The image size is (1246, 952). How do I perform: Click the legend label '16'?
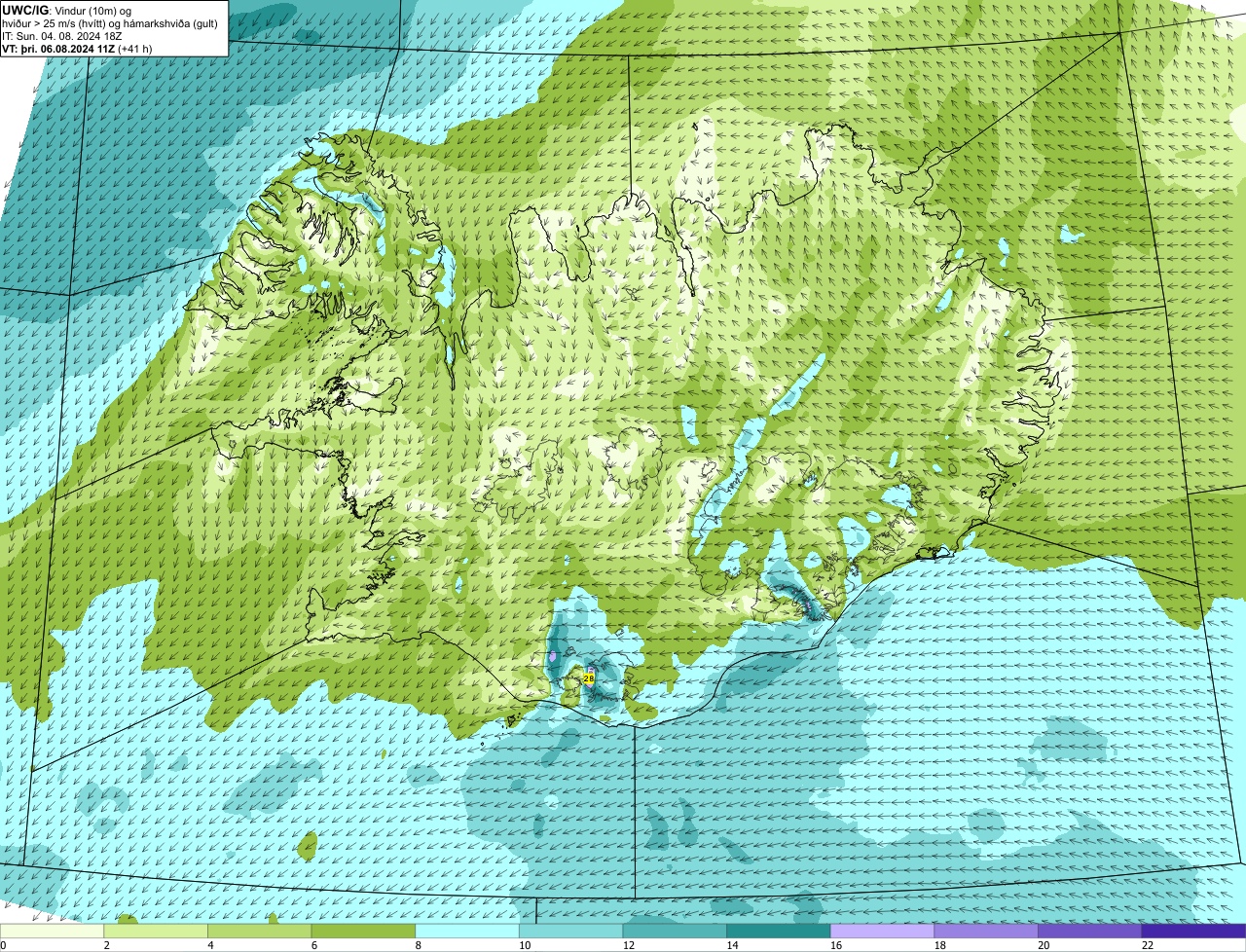tap(836, 945)
